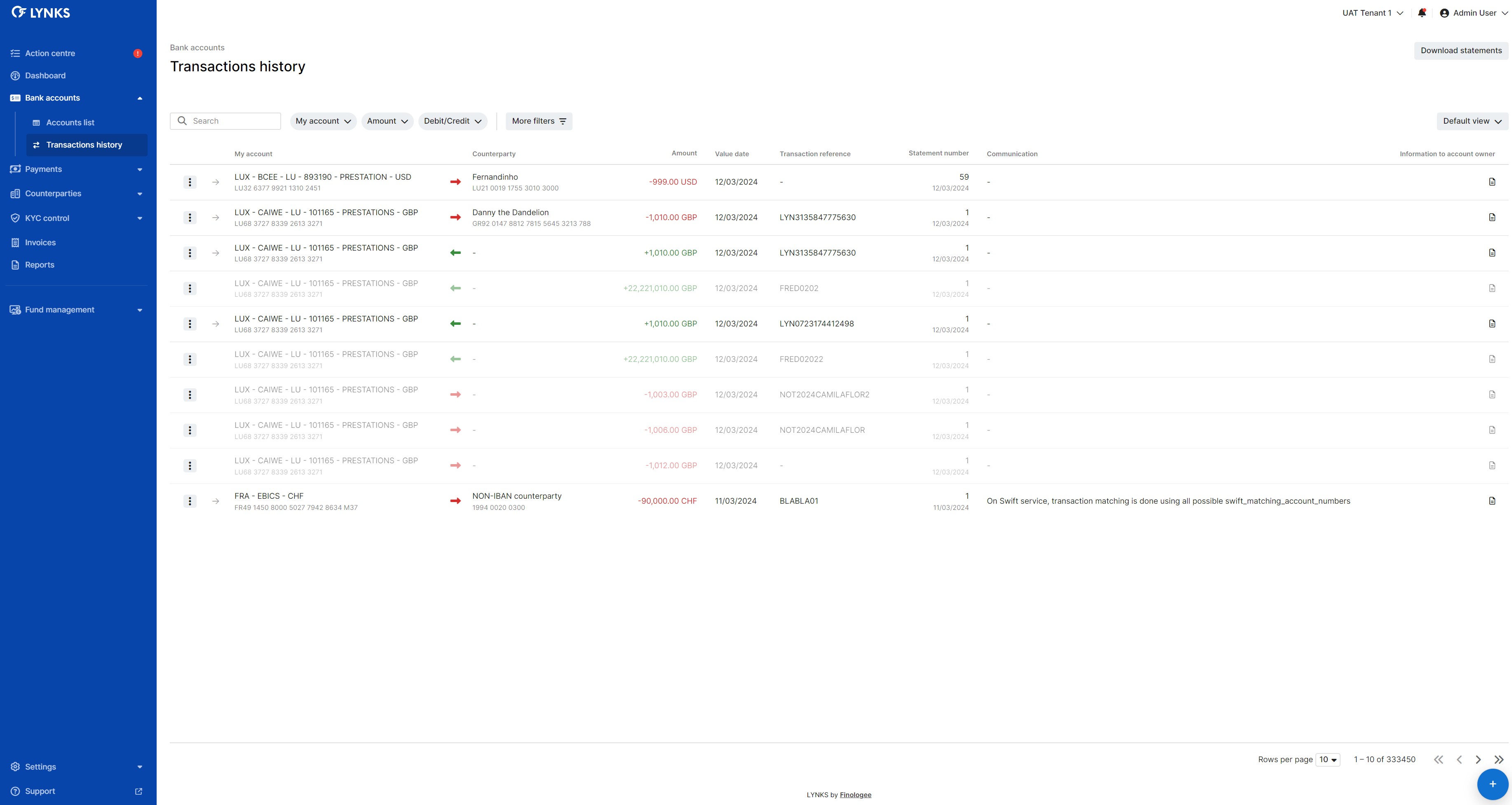Click the blue plus floating button

click(1492, 784)
